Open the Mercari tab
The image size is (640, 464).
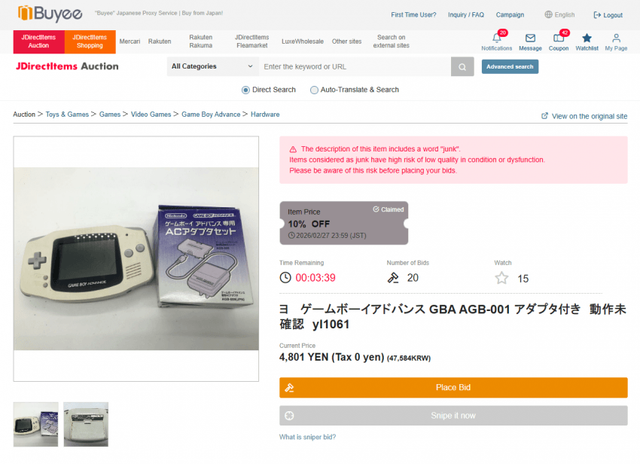pyautogui.click(x=130, y=42)
